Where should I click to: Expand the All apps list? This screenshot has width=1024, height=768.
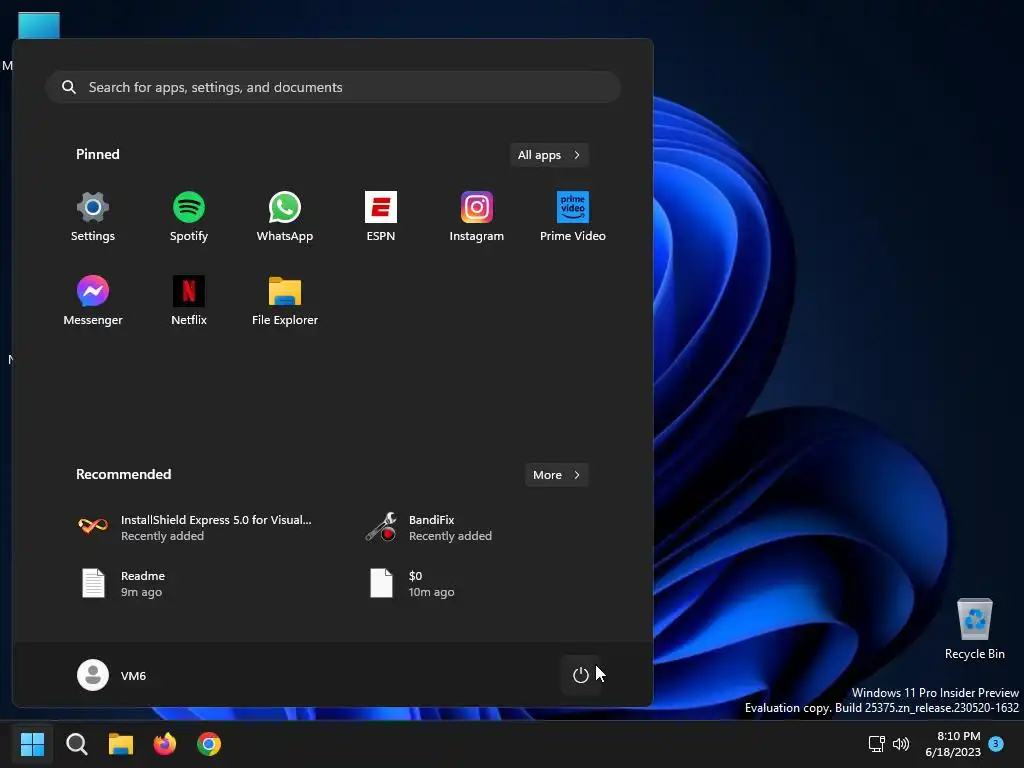tap(549, 155)
